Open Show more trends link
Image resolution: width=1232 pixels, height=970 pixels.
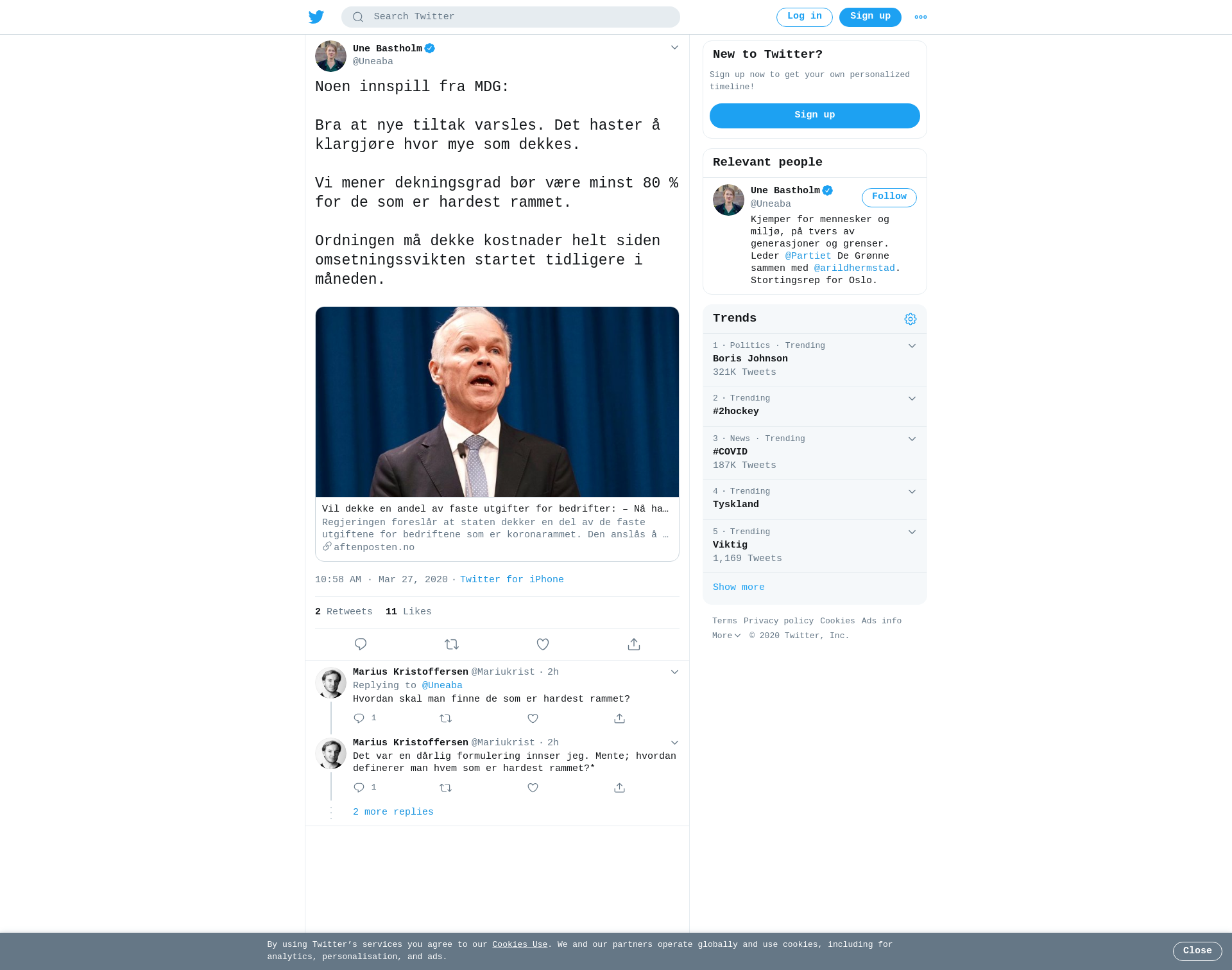739,587
